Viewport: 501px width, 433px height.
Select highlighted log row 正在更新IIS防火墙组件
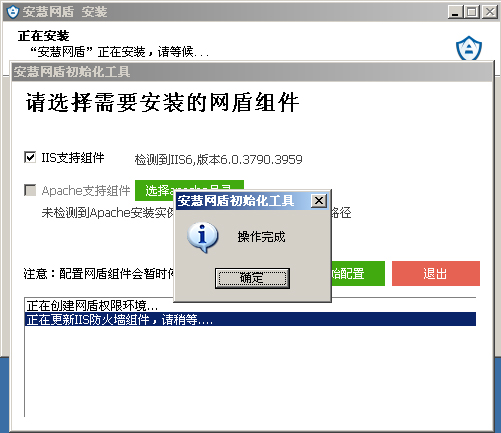coord(250,319)
